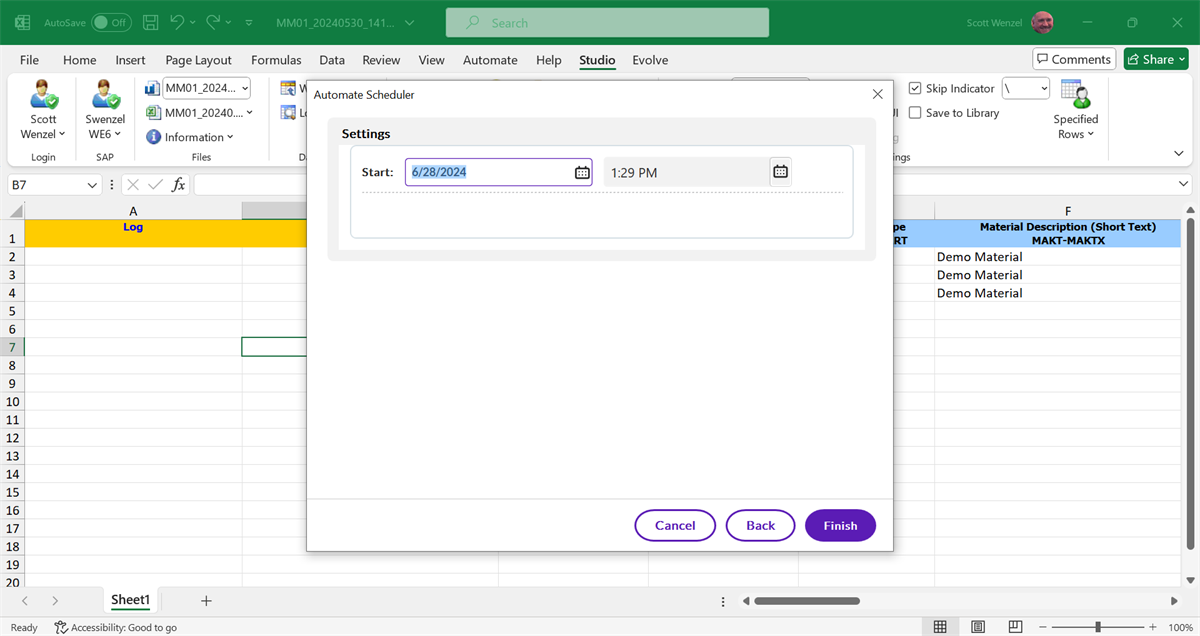Add a new sheet with the plus icon
The height and width of the screenshot is (636, 1200).
pos(206,600)
